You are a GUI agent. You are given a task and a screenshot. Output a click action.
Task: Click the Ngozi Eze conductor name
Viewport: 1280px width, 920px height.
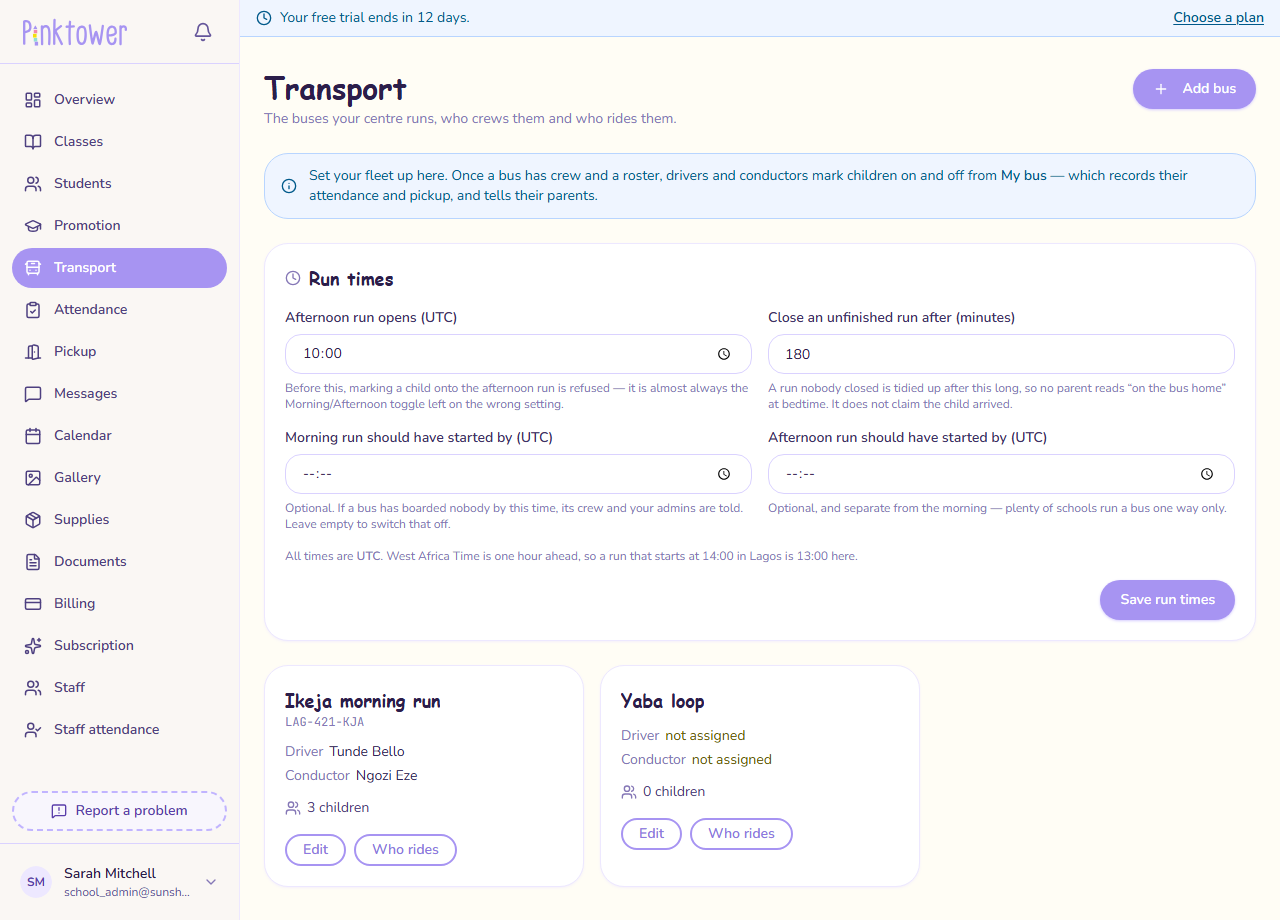pos(386,776)
